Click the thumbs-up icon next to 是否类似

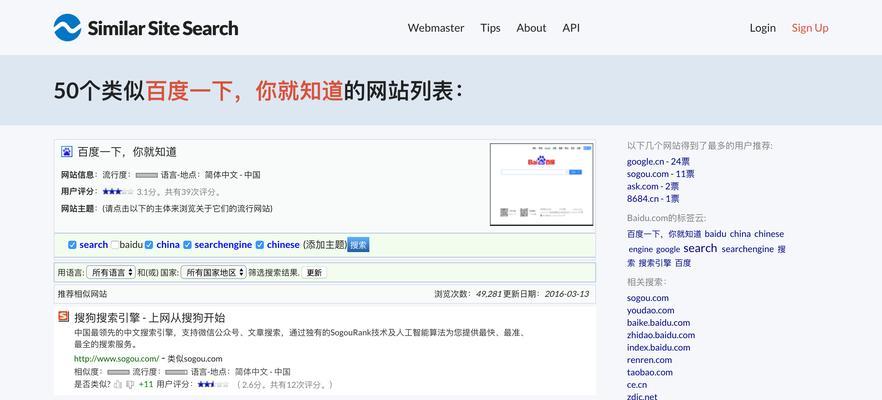[118, 385]
